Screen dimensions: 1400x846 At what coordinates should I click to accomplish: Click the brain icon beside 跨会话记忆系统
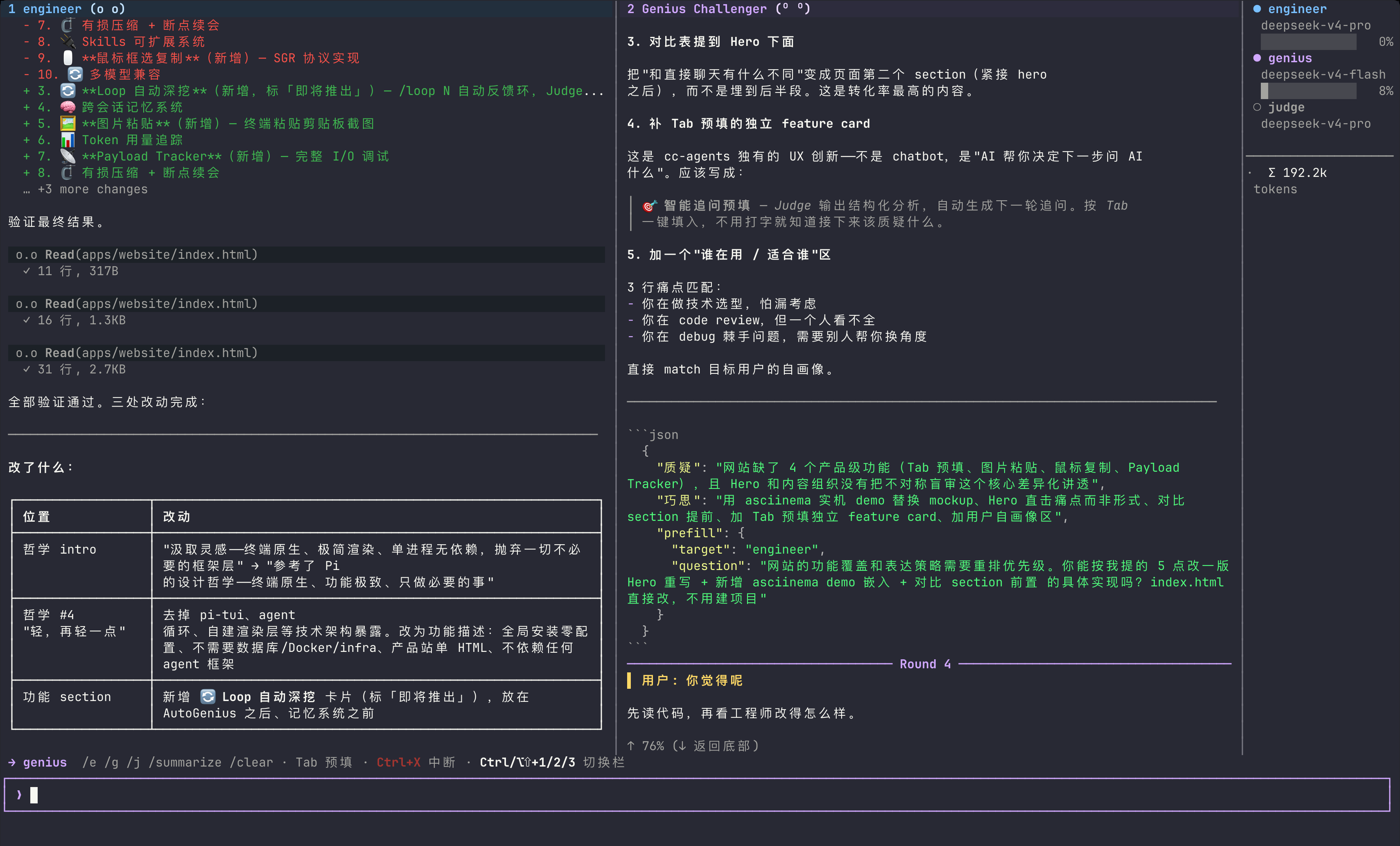pyautogui.click(x=68, y=107)
